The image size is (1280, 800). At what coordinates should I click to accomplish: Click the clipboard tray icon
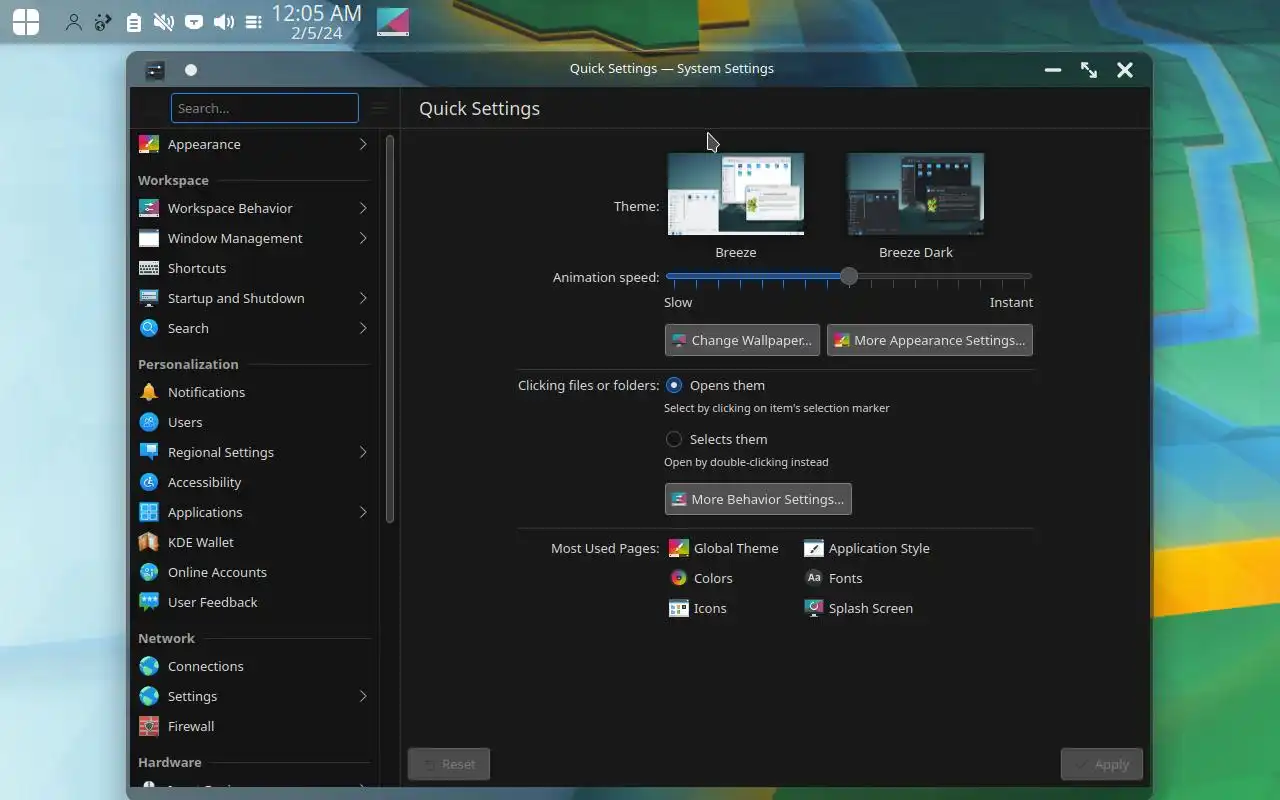pyautogui.click(x=133, y=21)
